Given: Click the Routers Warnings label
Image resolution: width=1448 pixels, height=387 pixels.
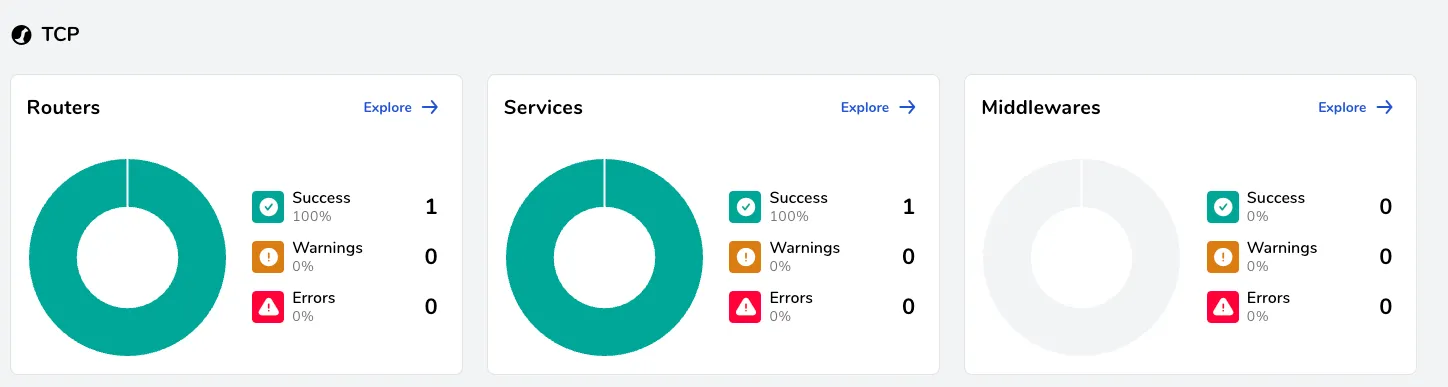Looking at the screenshot, I should click(327, 248).
